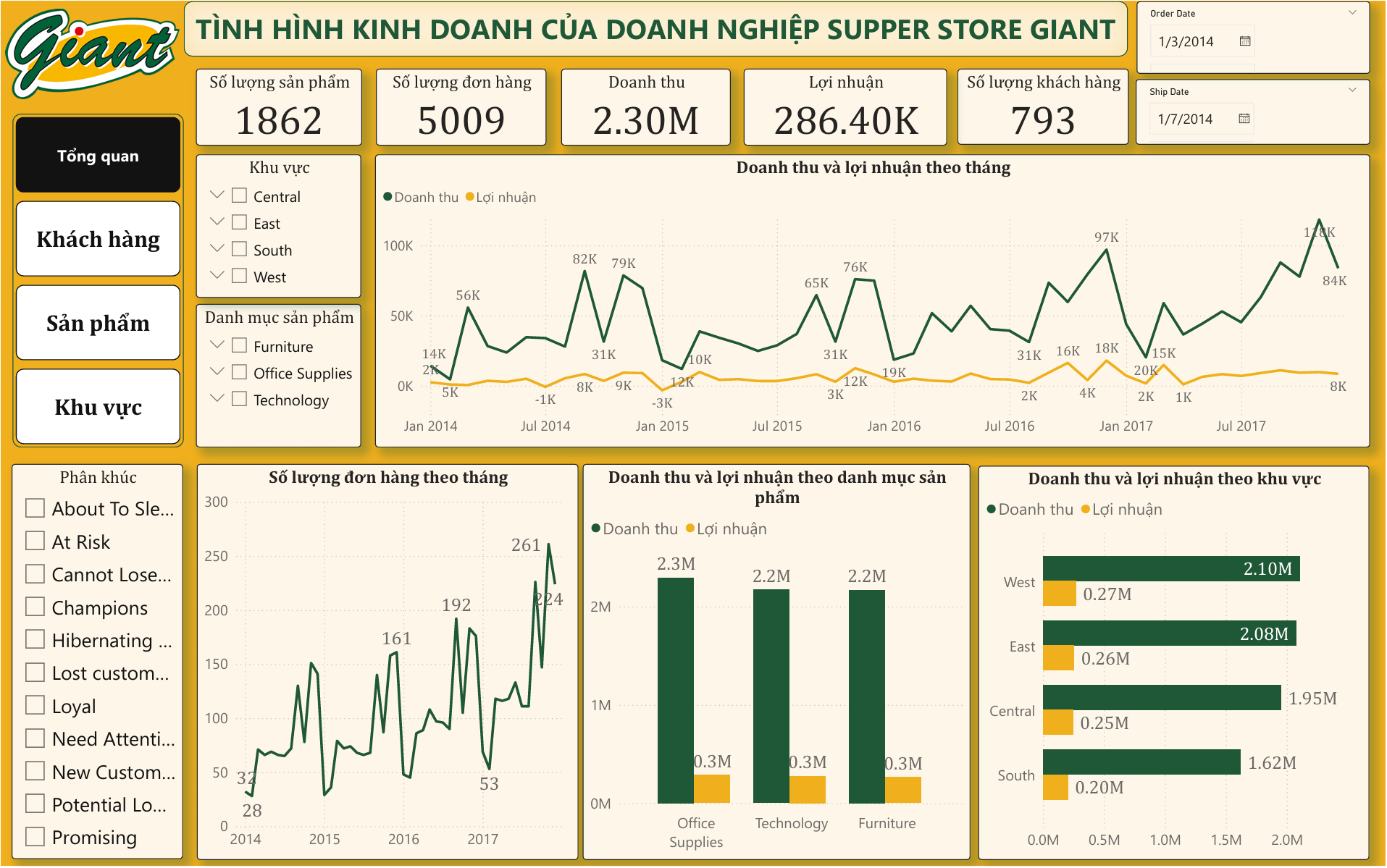Image resolution: width=1387 pixels, height=868 pixels.
Task: Expand the West region chevron
Action: 217,276
